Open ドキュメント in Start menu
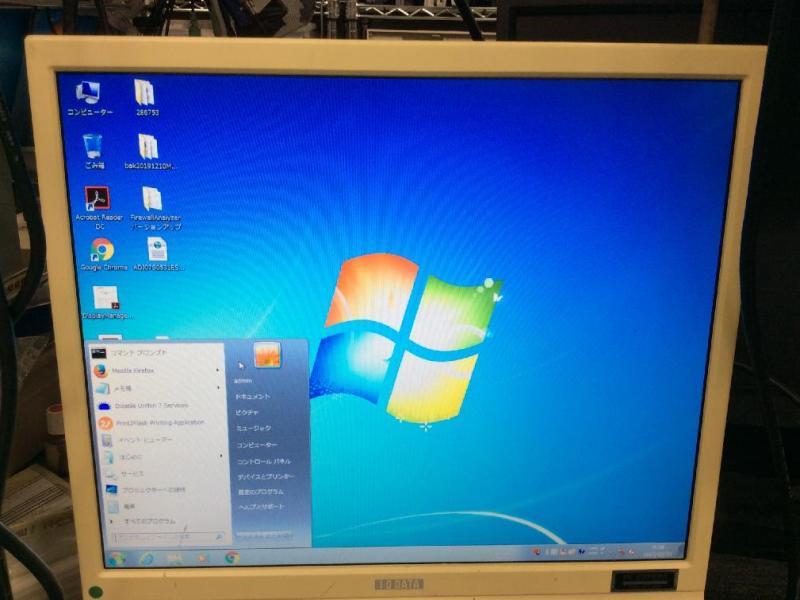The width and height of the screenshot is (800, 600). tap(253, 396)
